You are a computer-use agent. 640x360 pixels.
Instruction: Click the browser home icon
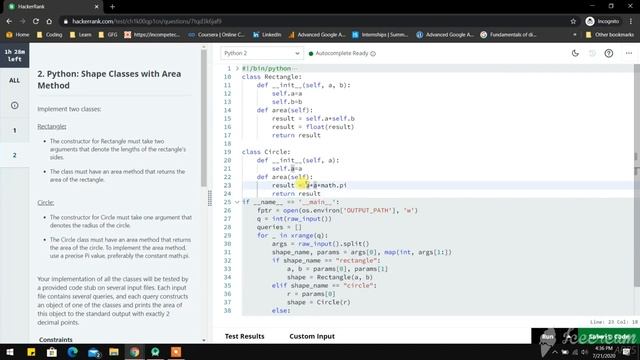[49, 21]
